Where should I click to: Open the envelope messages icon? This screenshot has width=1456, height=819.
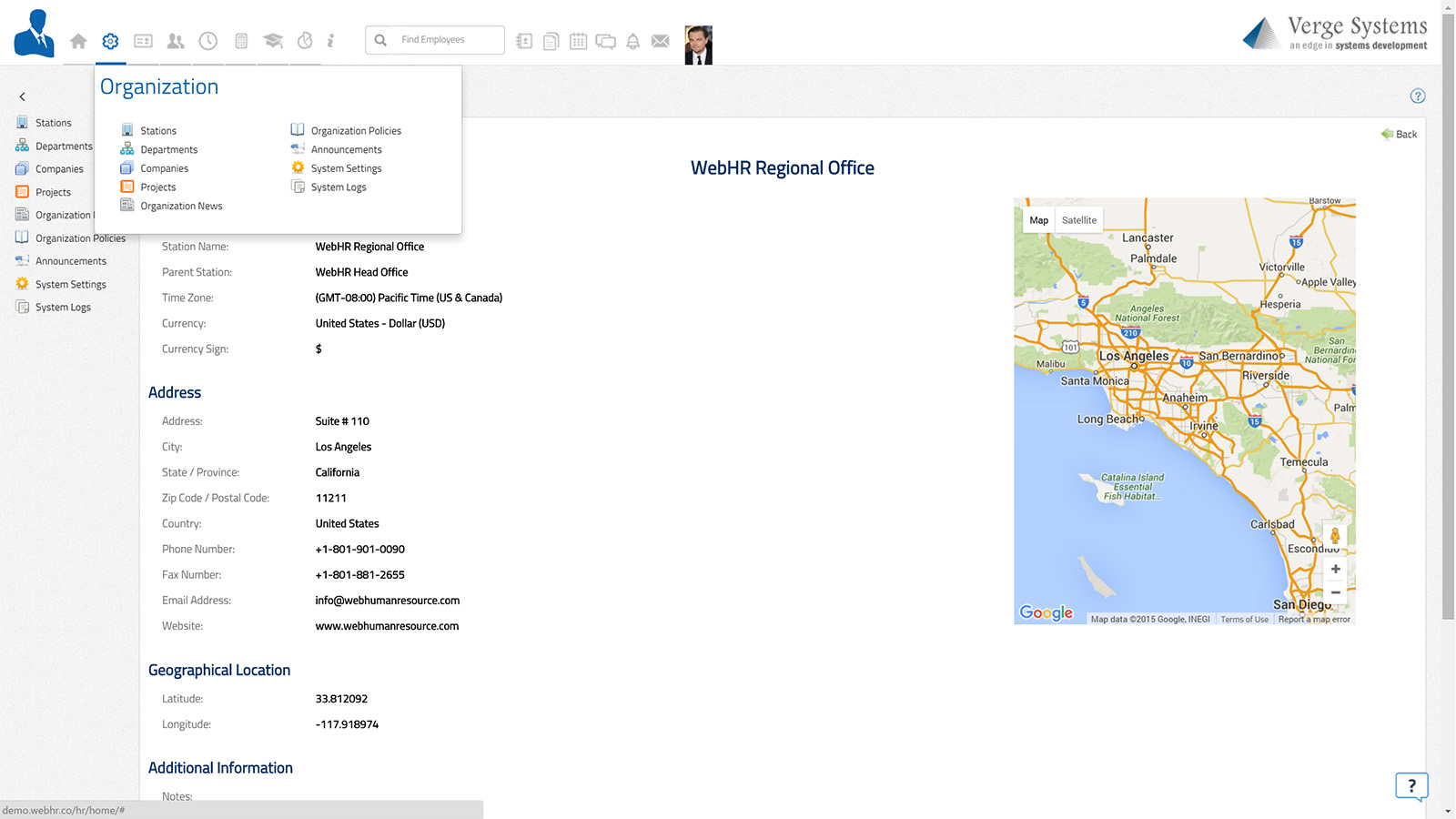pyautogui.click(x=661, y=41)
